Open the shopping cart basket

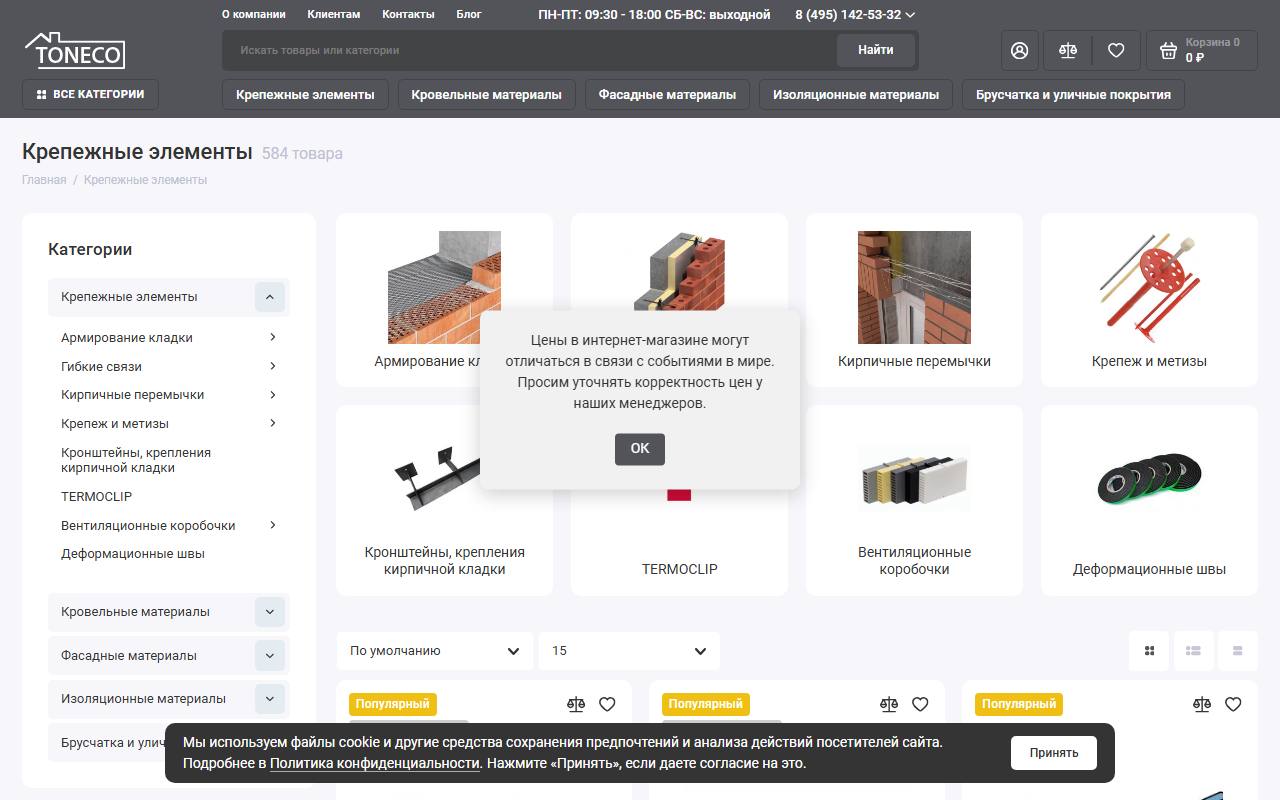(x=1202, y=50)
